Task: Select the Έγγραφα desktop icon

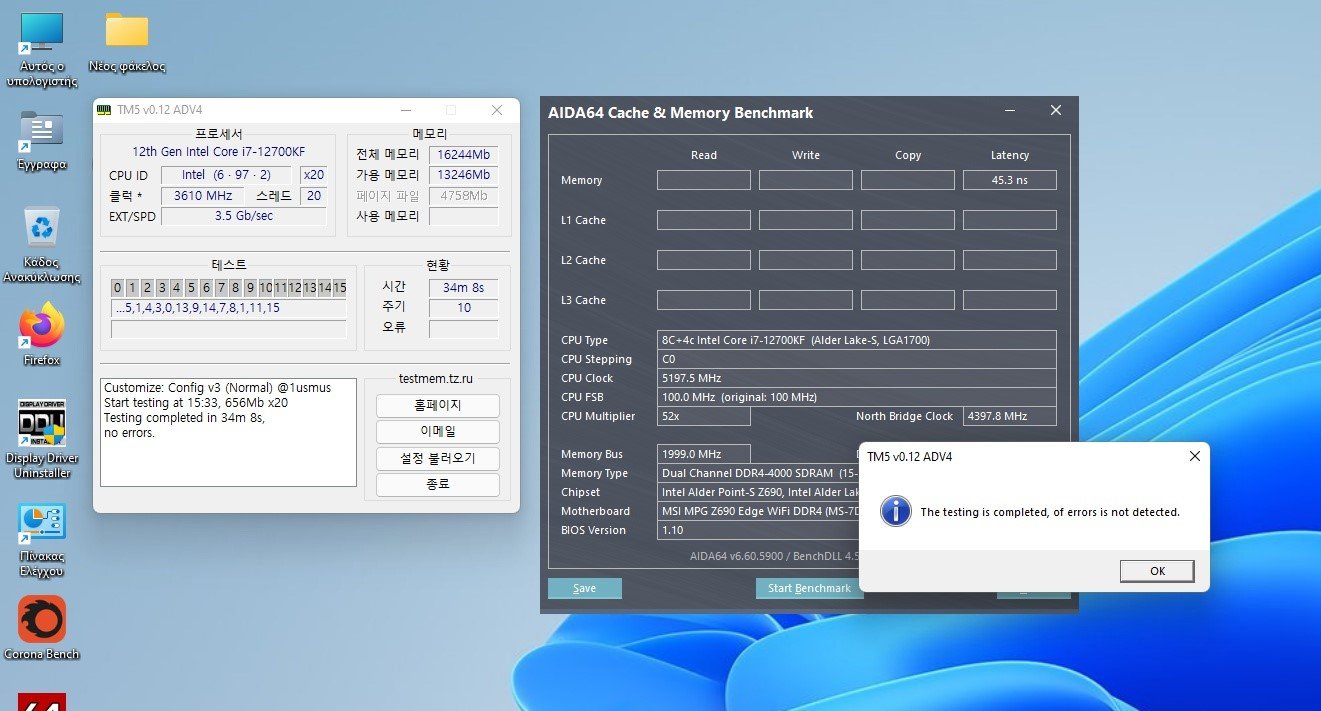Action: pyautogui.click(x=42, y=140)
